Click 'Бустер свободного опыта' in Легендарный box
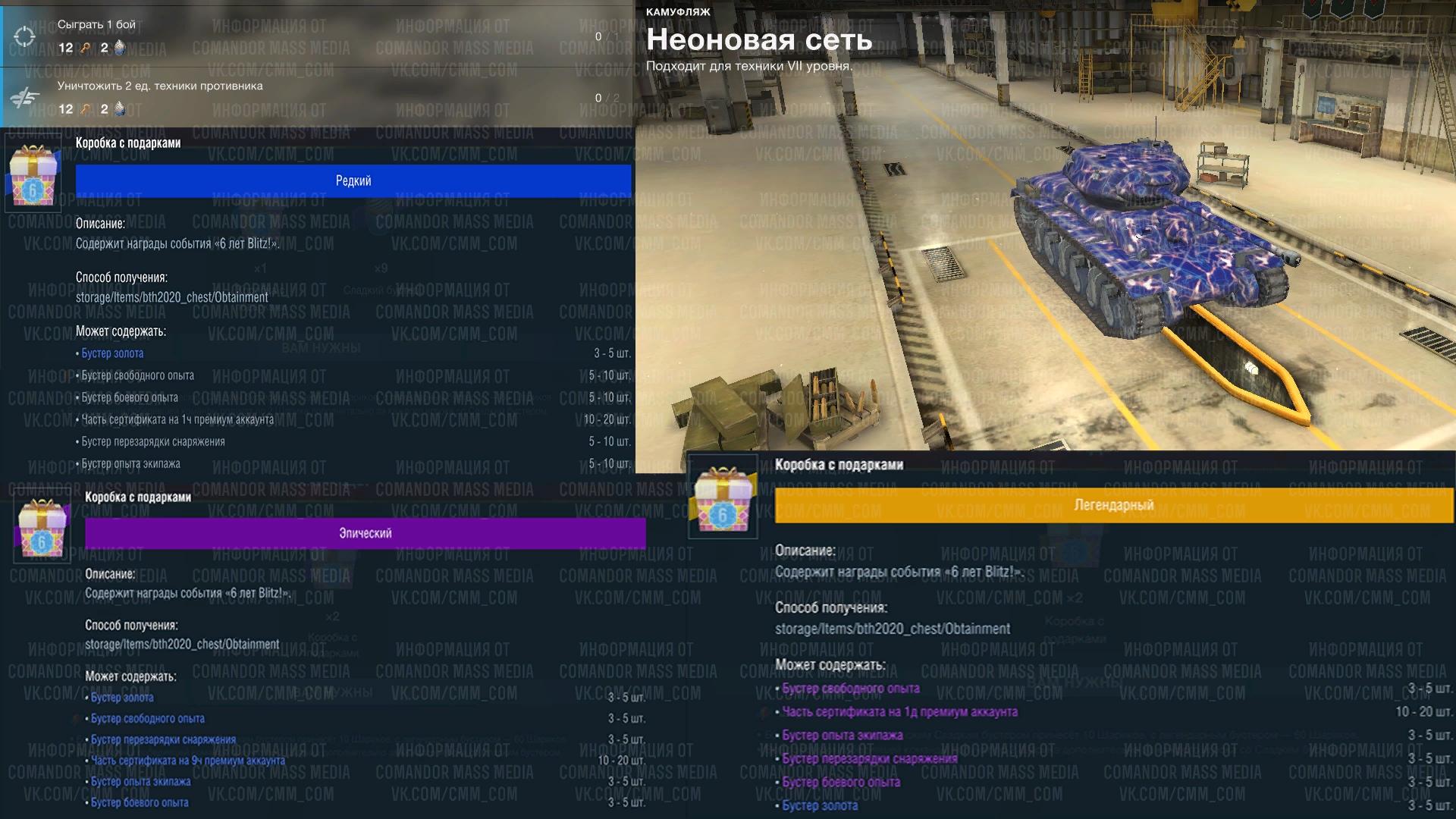 click(x=851, y=689)
